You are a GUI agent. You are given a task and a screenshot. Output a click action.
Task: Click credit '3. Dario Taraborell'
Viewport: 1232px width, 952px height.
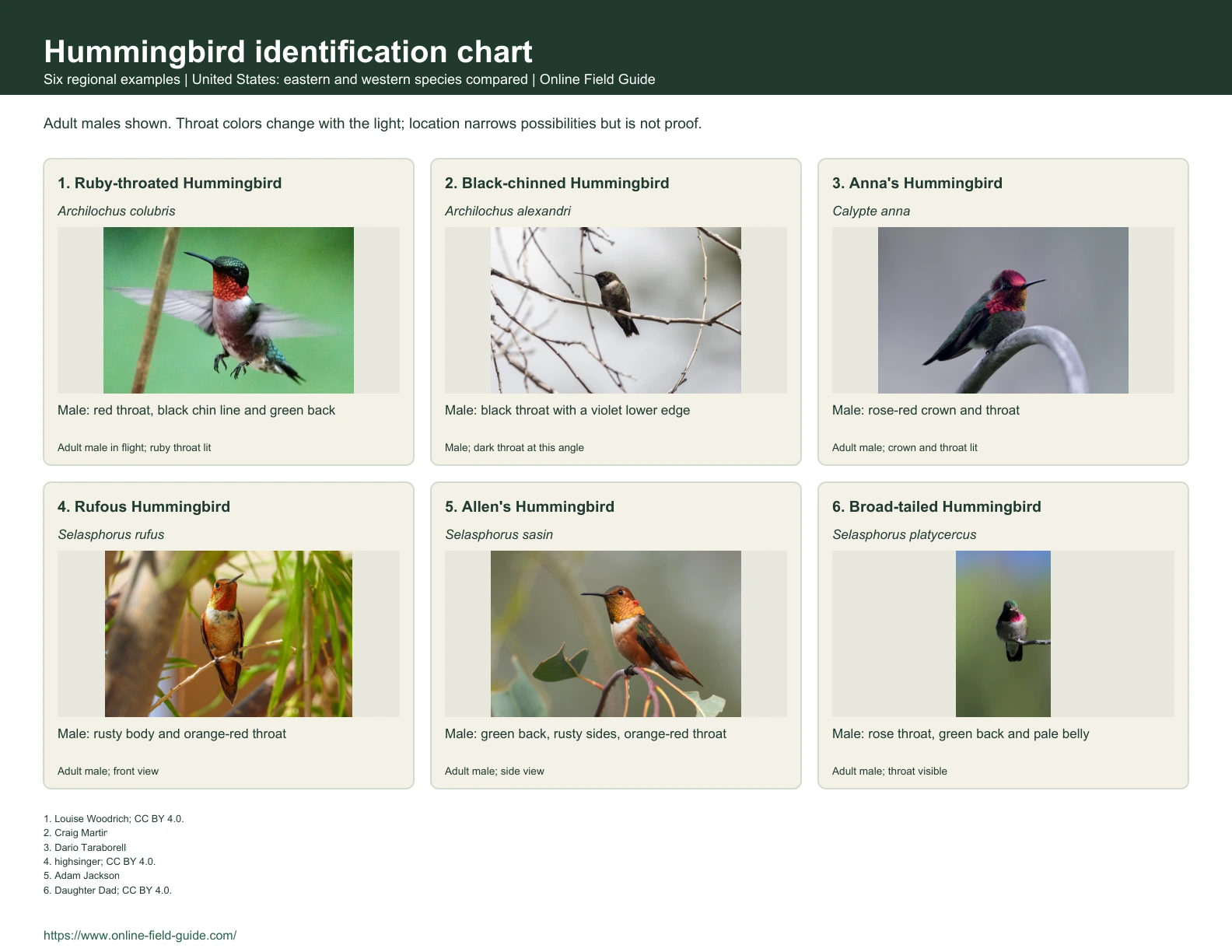[x=85, y=847]
